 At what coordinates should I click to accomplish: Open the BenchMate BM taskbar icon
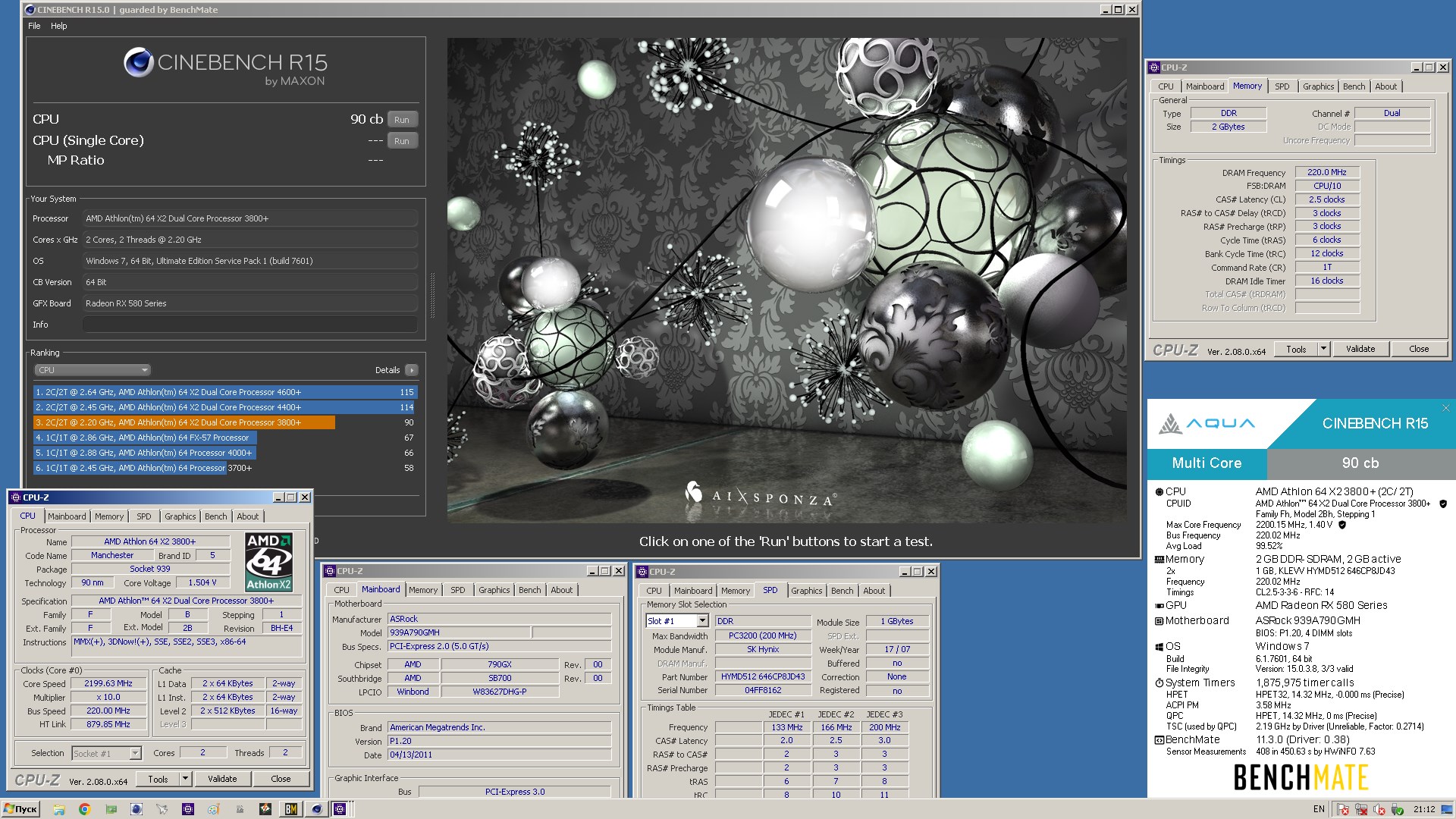[x=291, y=809]
